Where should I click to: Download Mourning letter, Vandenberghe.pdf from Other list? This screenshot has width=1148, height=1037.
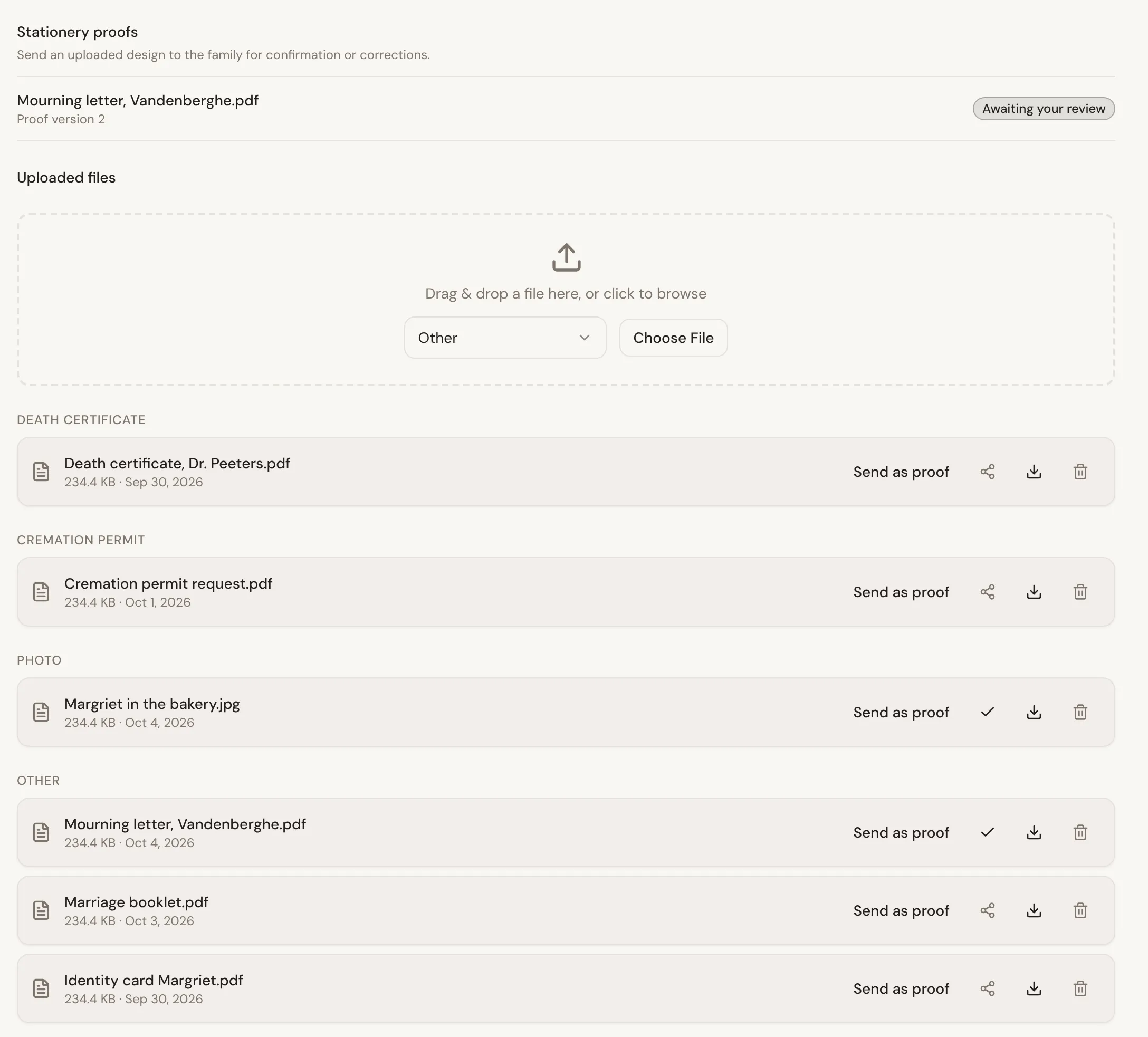[1034, 832]
